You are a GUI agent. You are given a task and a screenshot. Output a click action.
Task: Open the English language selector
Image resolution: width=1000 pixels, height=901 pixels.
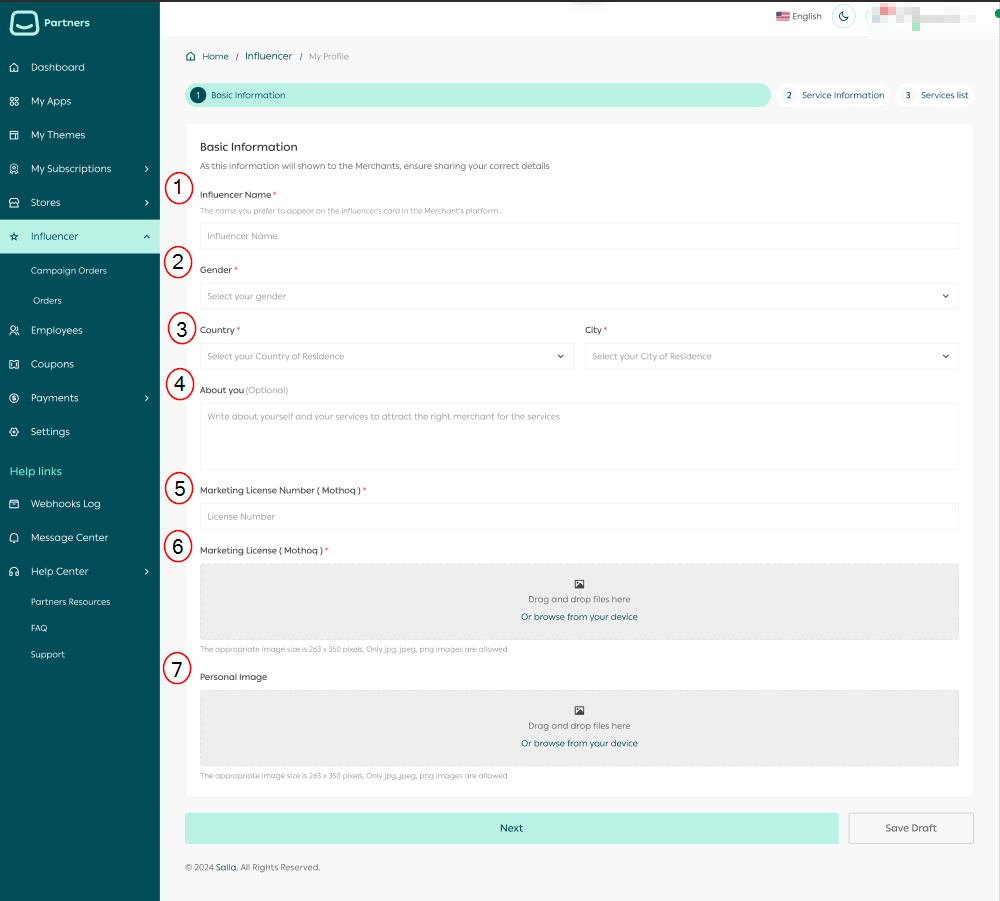pyautogui.click(x=798, y=16)
